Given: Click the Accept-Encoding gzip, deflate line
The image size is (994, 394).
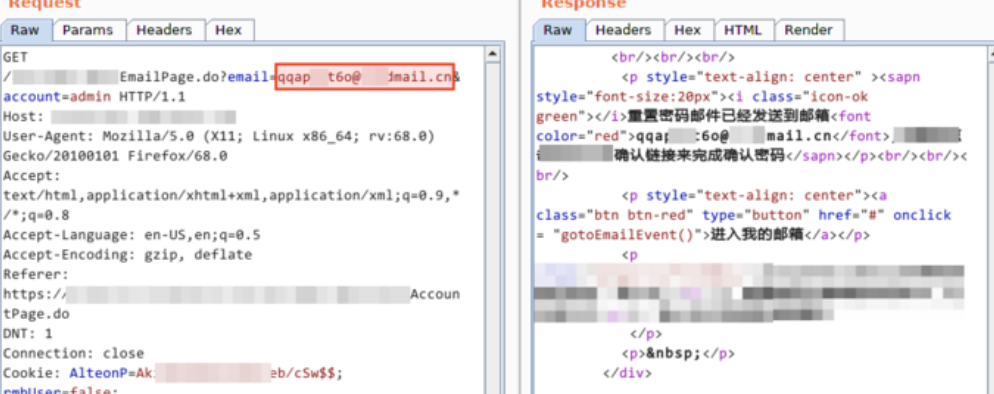Looking at the screenshot, I should coord(127,255).
